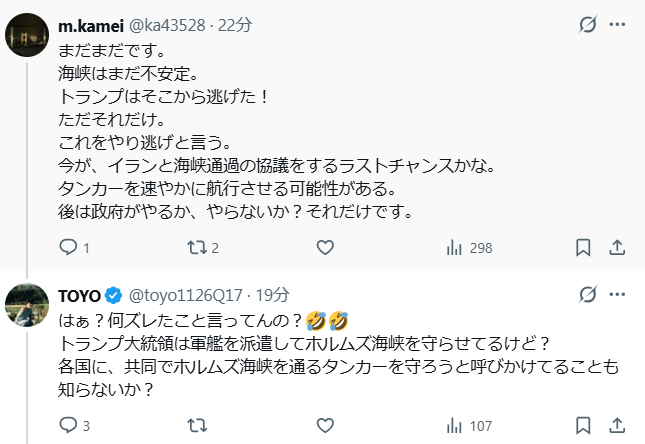
Task: Reply to TOYO's post
Action: tap(68, 425)
